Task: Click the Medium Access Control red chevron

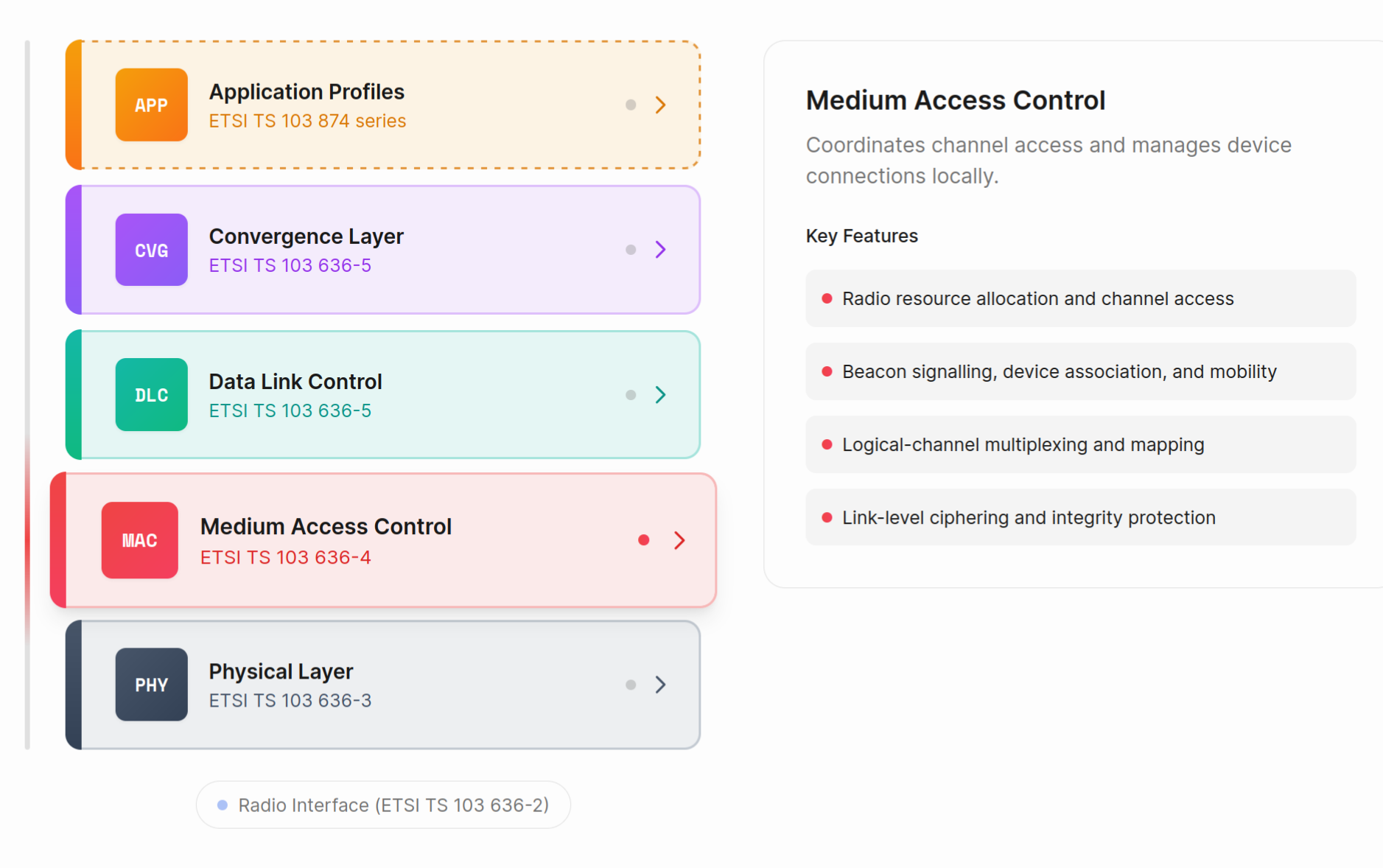Action: coord(679,540)
